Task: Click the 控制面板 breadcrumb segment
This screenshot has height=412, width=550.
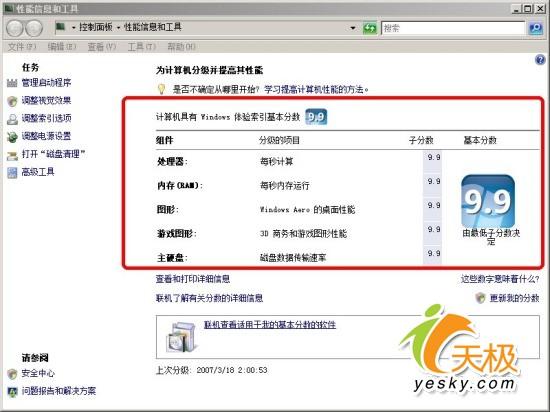Action: (x=96, y=27)
